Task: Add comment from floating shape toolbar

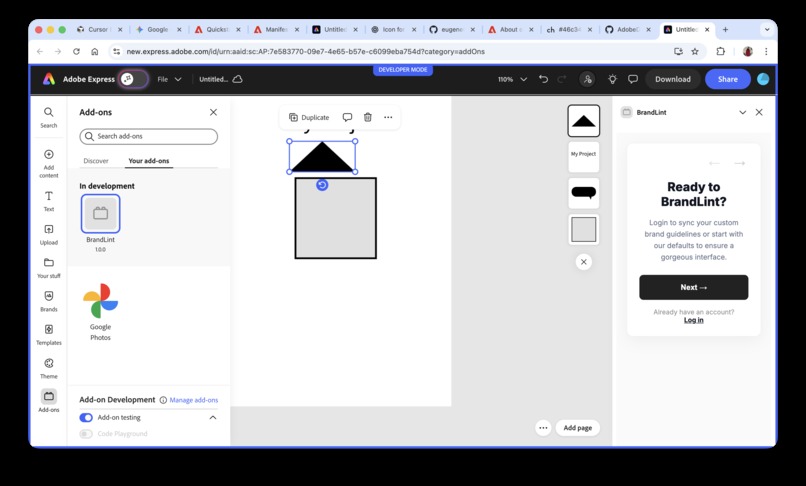Action: tap(347, 117)
